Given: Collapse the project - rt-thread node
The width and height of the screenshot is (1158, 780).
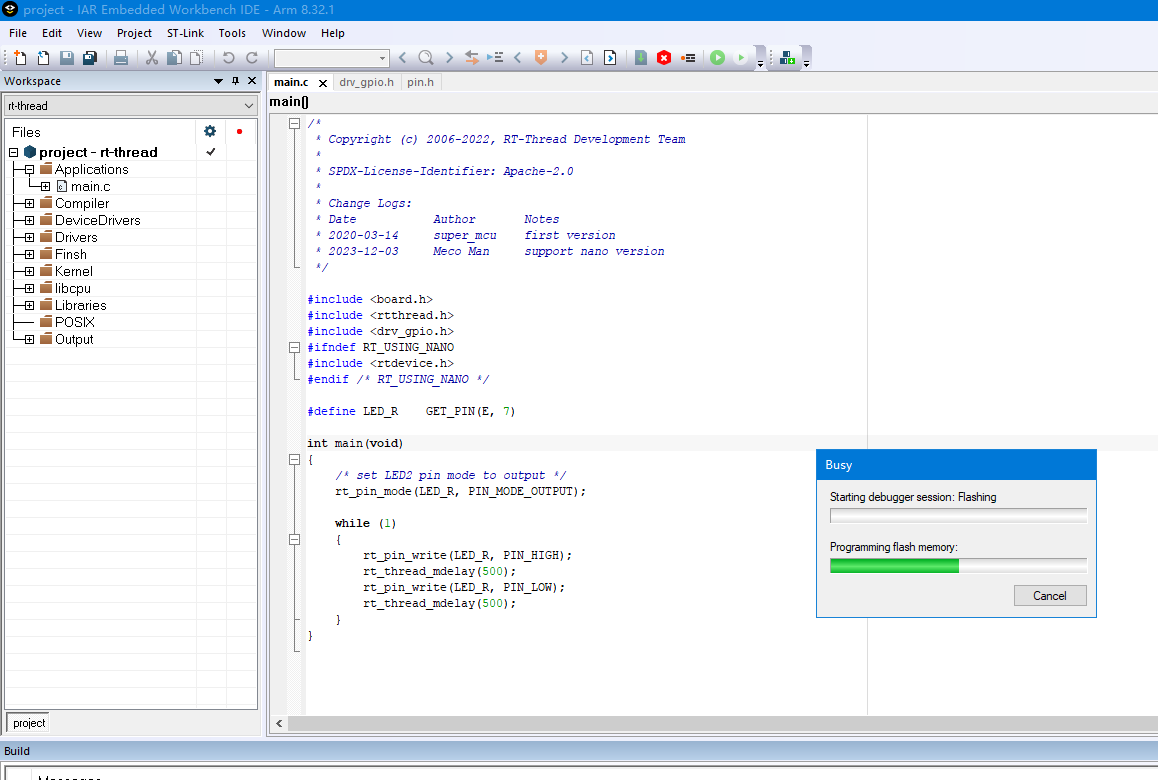Looking at the screenshot, I should 13,152.
